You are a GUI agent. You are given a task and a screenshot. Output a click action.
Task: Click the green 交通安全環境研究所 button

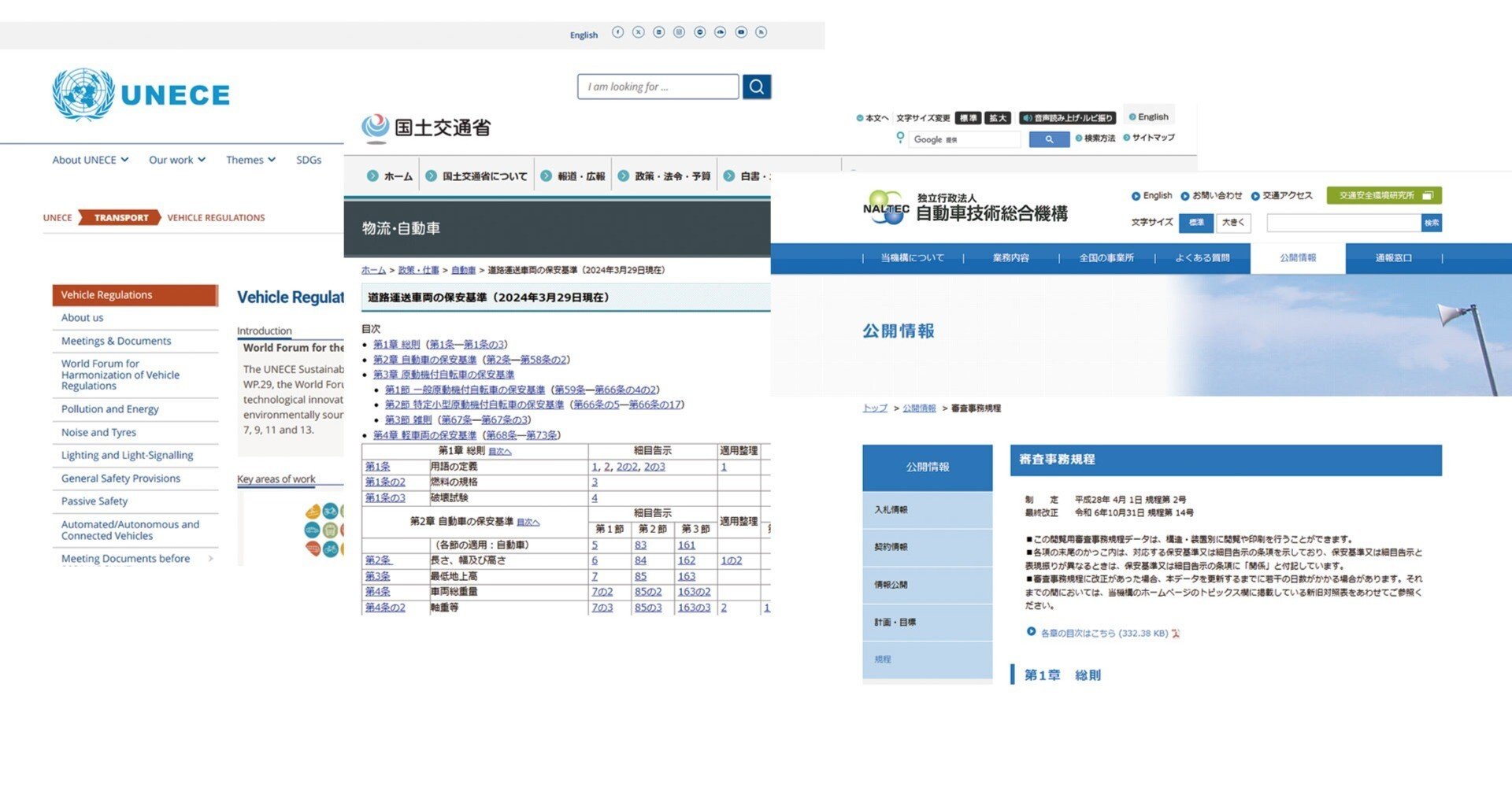(x=1384, y=195)
